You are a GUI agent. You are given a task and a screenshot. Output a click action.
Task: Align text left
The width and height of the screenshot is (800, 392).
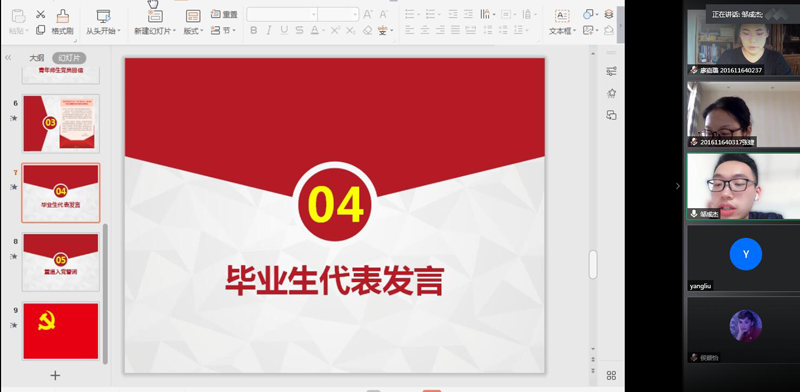coord(409,30)
